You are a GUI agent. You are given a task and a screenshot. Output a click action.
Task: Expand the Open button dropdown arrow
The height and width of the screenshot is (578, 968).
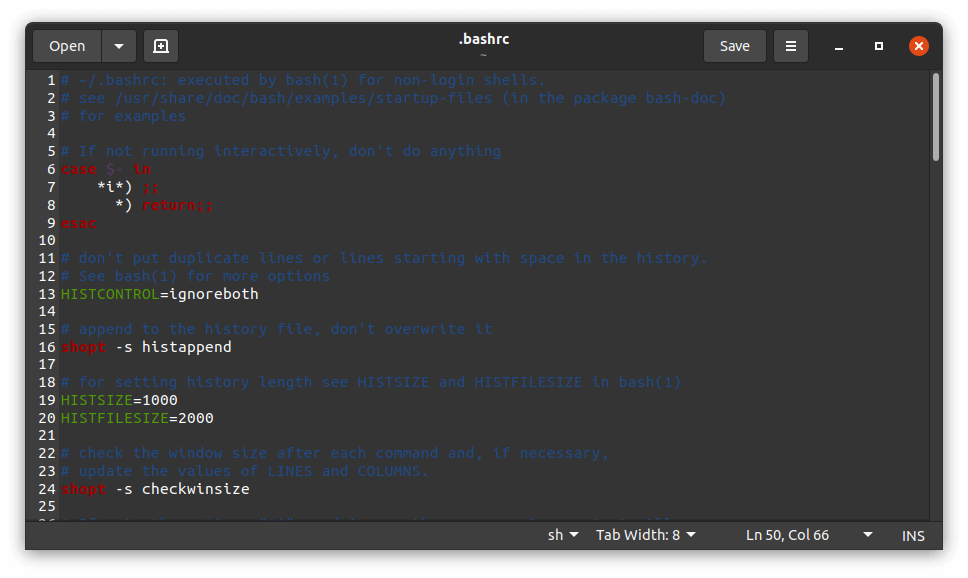[x=118, y=45]
